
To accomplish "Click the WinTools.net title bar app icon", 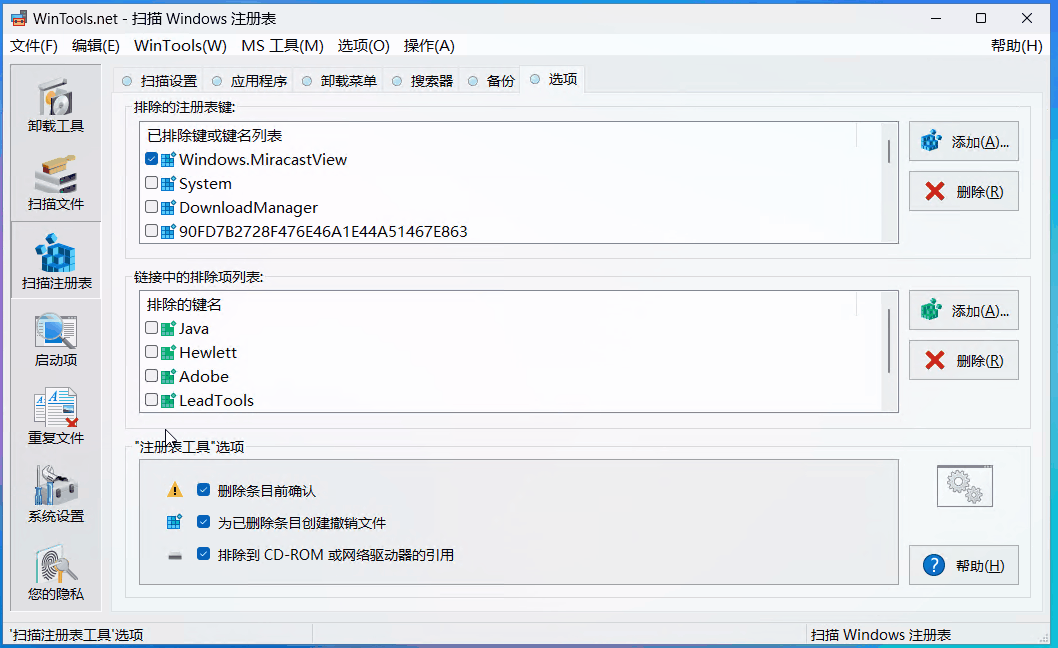I will pyautogui.click(x=18, y=18).
